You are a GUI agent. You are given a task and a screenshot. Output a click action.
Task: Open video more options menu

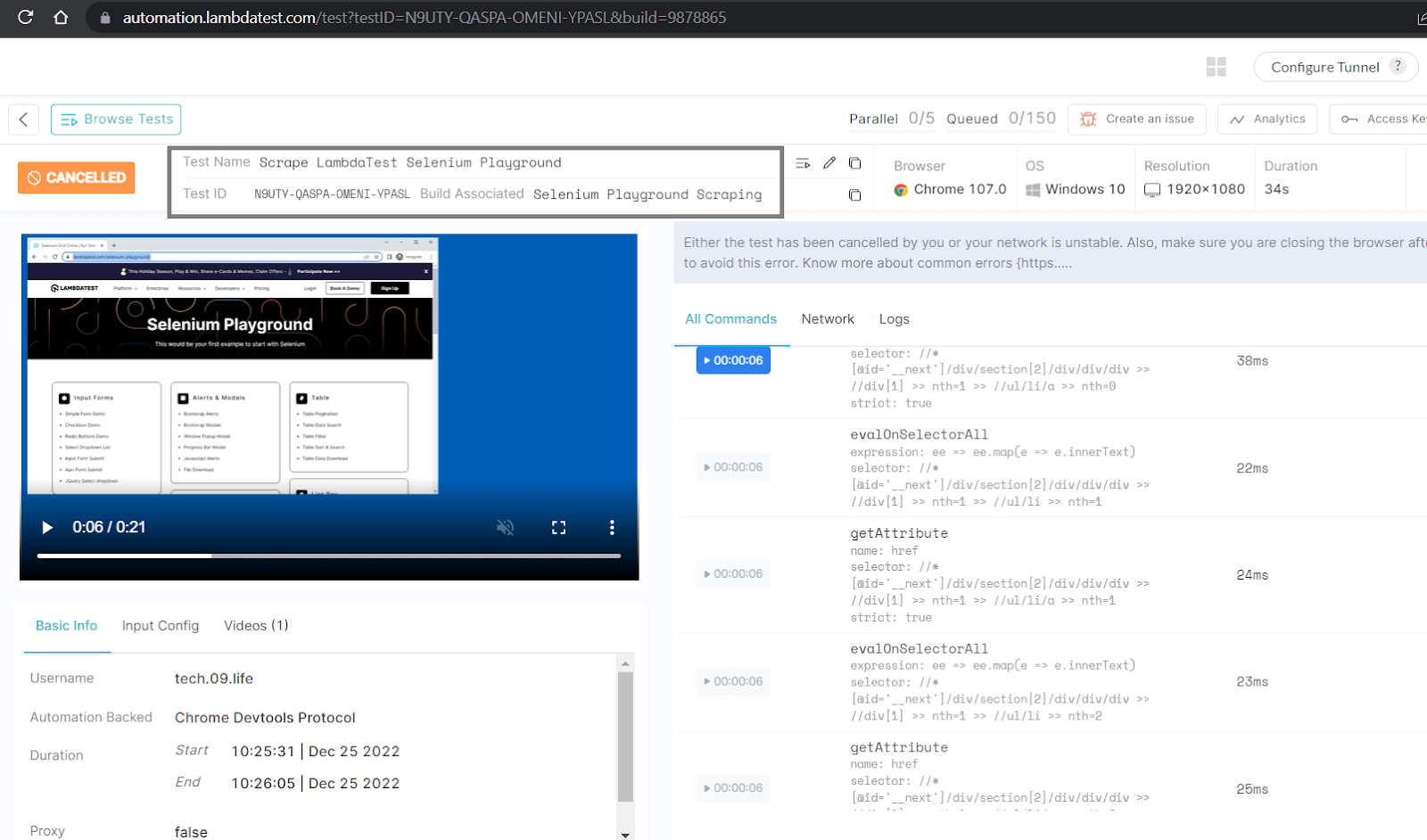coord(612,528)
